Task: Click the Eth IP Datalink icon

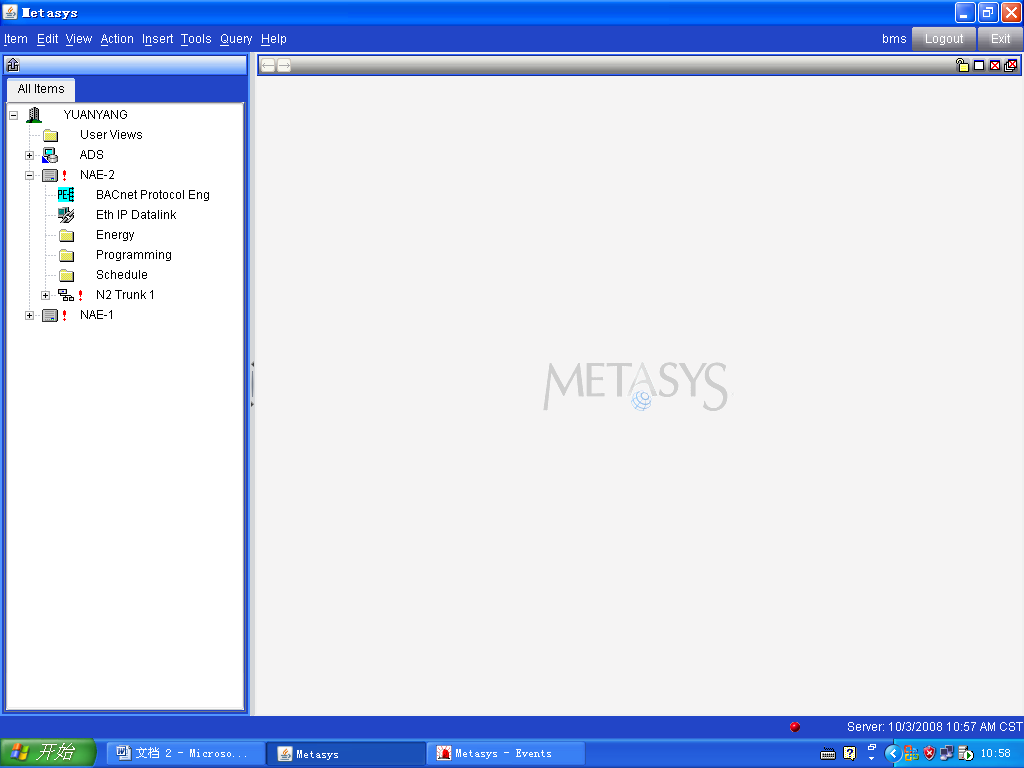Action: (65, 215)
